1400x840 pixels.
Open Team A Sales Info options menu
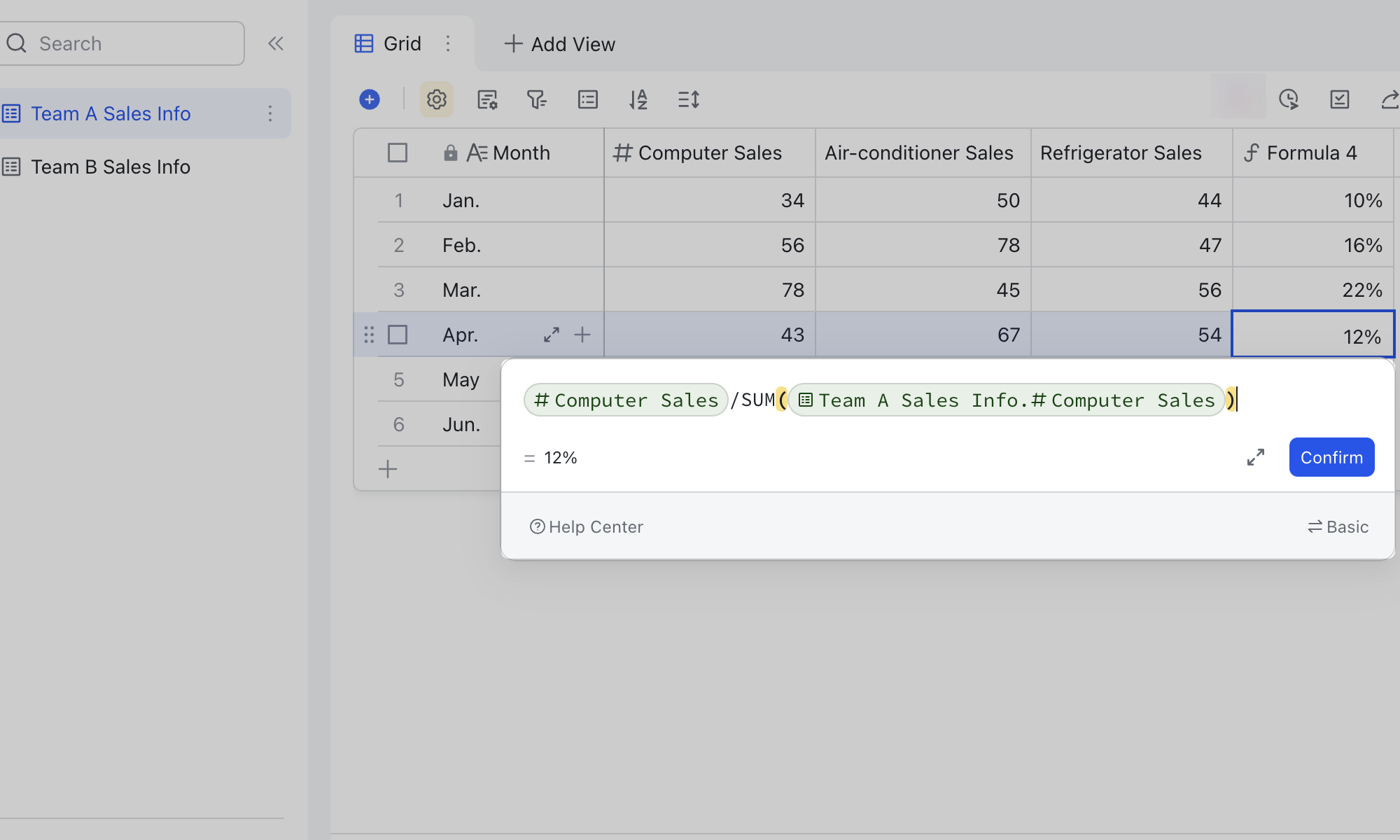point(270,113)
